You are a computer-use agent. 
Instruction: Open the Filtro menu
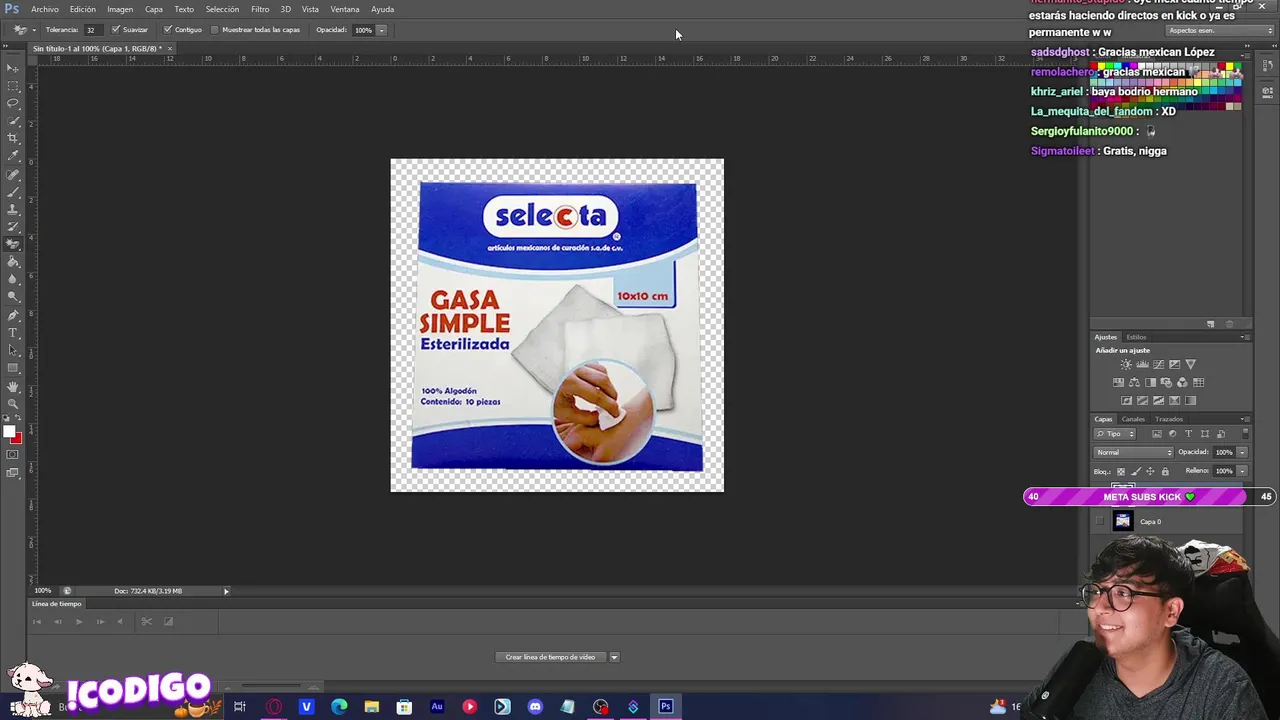pyautogui.click(x=260, y=9)
